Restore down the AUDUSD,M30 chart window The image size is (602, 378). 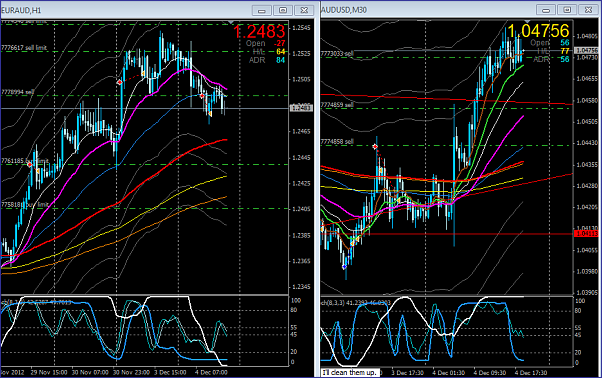click(567, 10)
